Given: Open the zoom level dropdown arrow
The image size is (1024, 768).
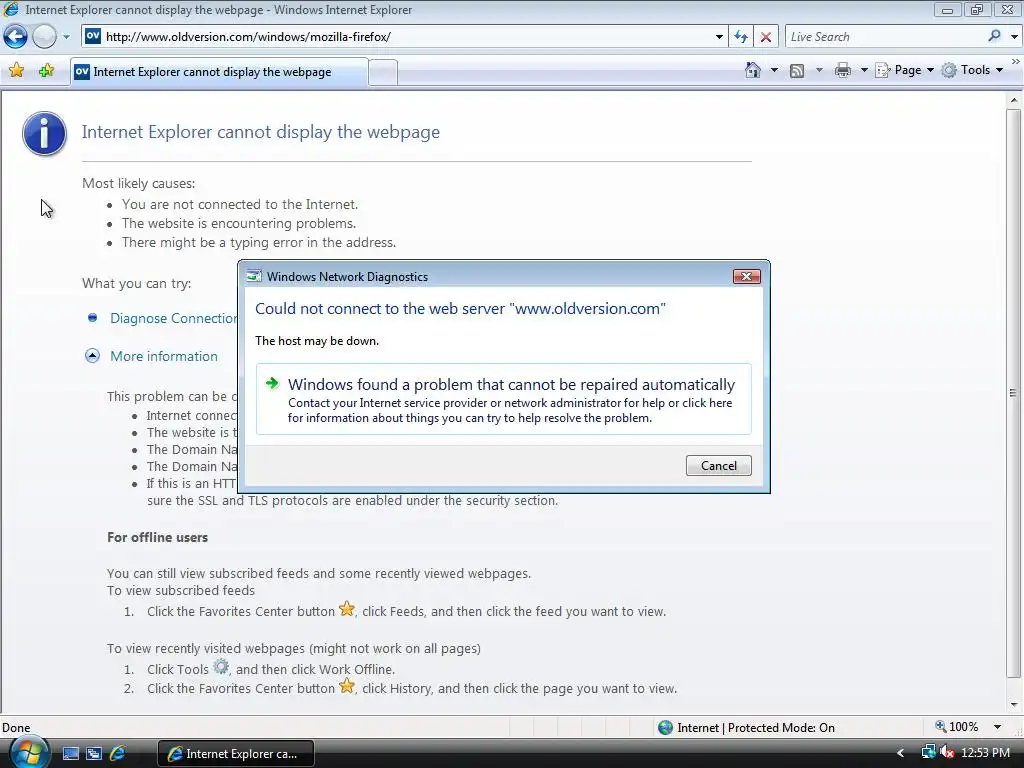Looking at the screenshot, I should [997, 727].
